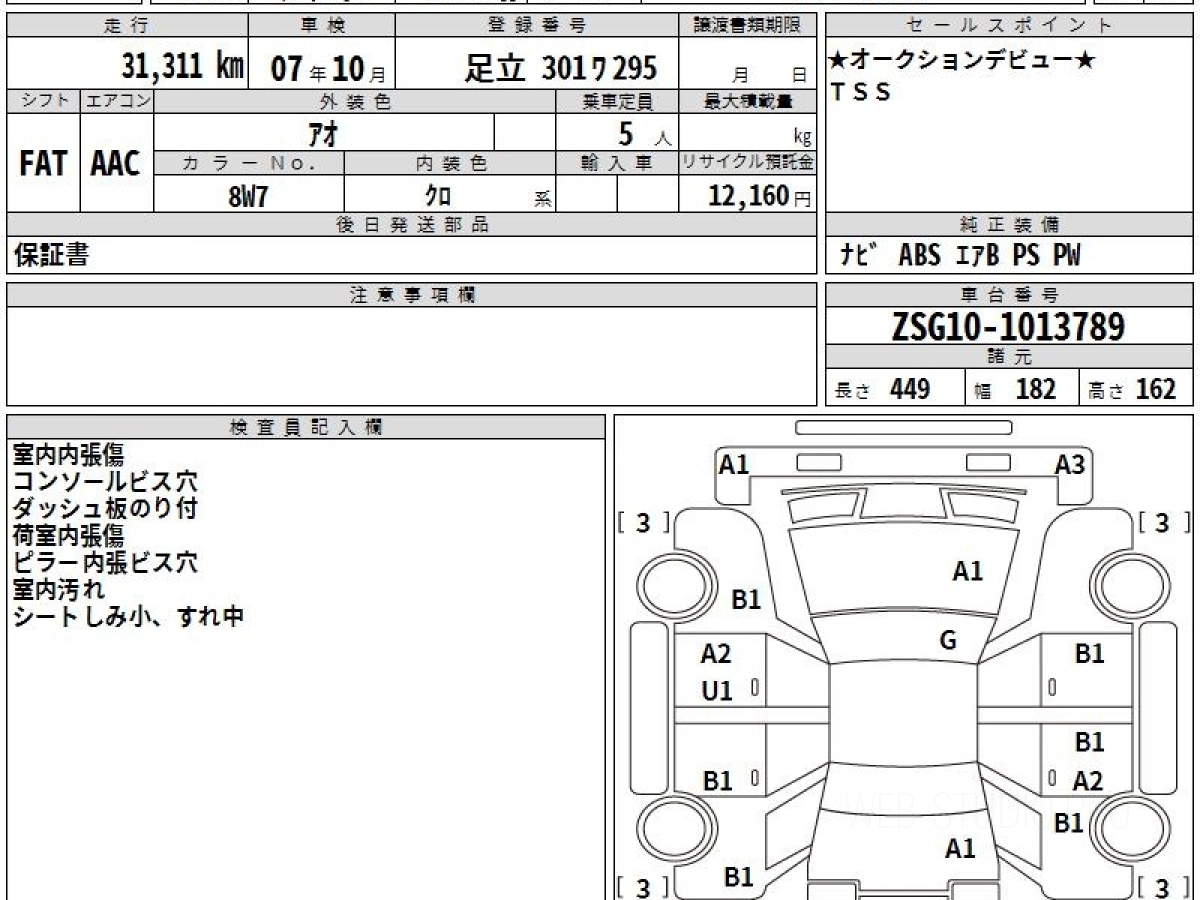The width and height of the screenshot is (1200, 900).
Task: Click the 注意事項欄 header
Action: coord(412,295)
